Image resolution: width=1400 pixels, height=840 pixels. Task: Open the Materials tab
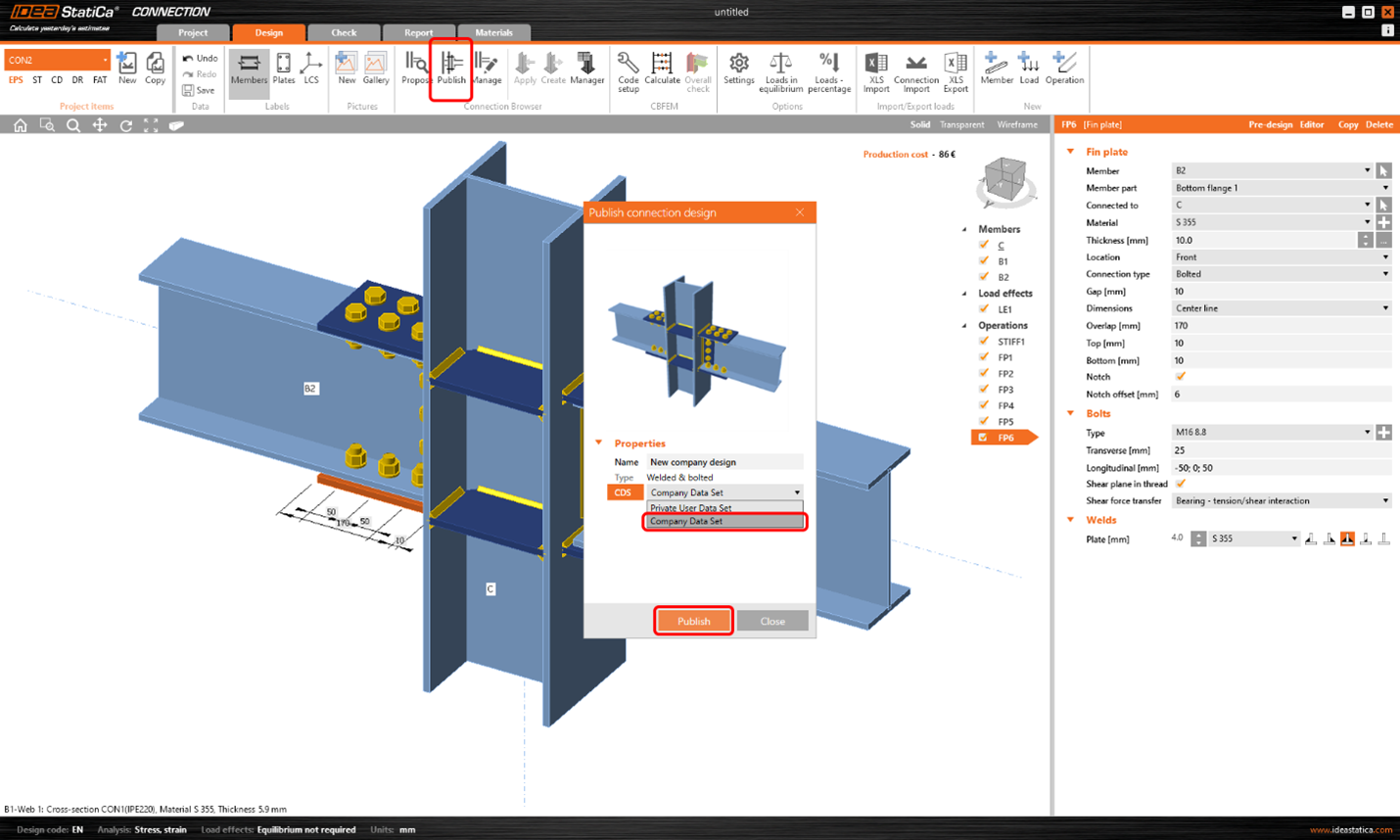click(x=493, y=32)
